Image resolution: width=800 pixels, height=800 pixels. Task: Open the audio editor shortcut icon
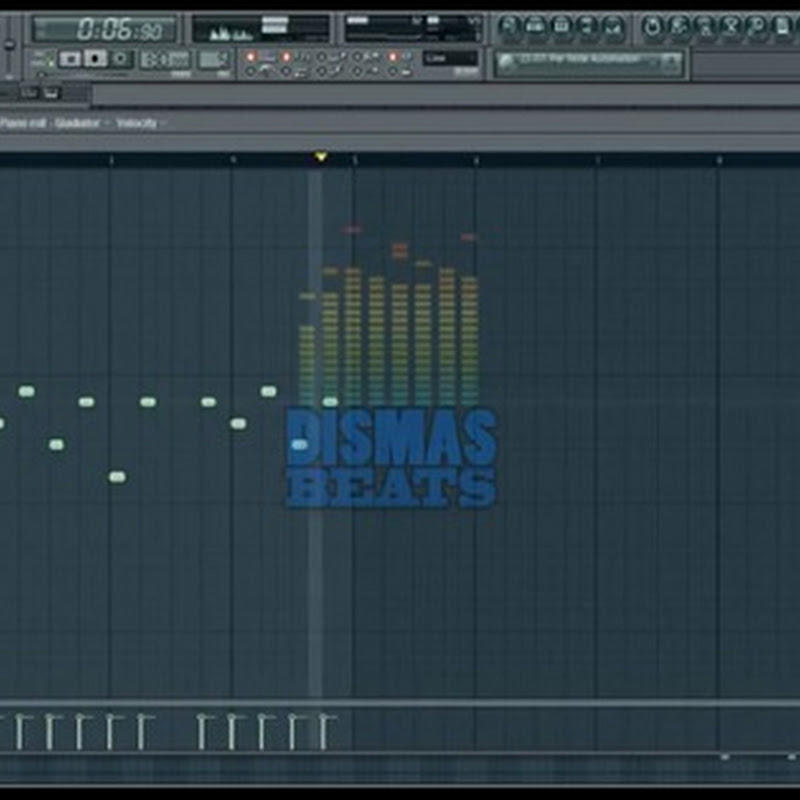pyautogui.click(x=679, y=26)
